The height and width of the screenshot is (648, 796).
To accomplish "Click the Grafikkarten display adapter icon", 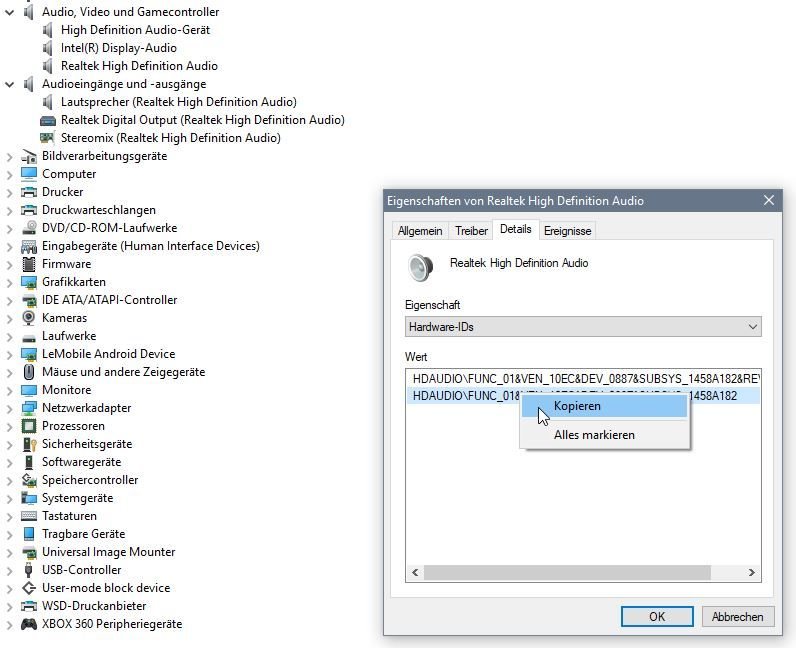I will [x=29, y=282].
